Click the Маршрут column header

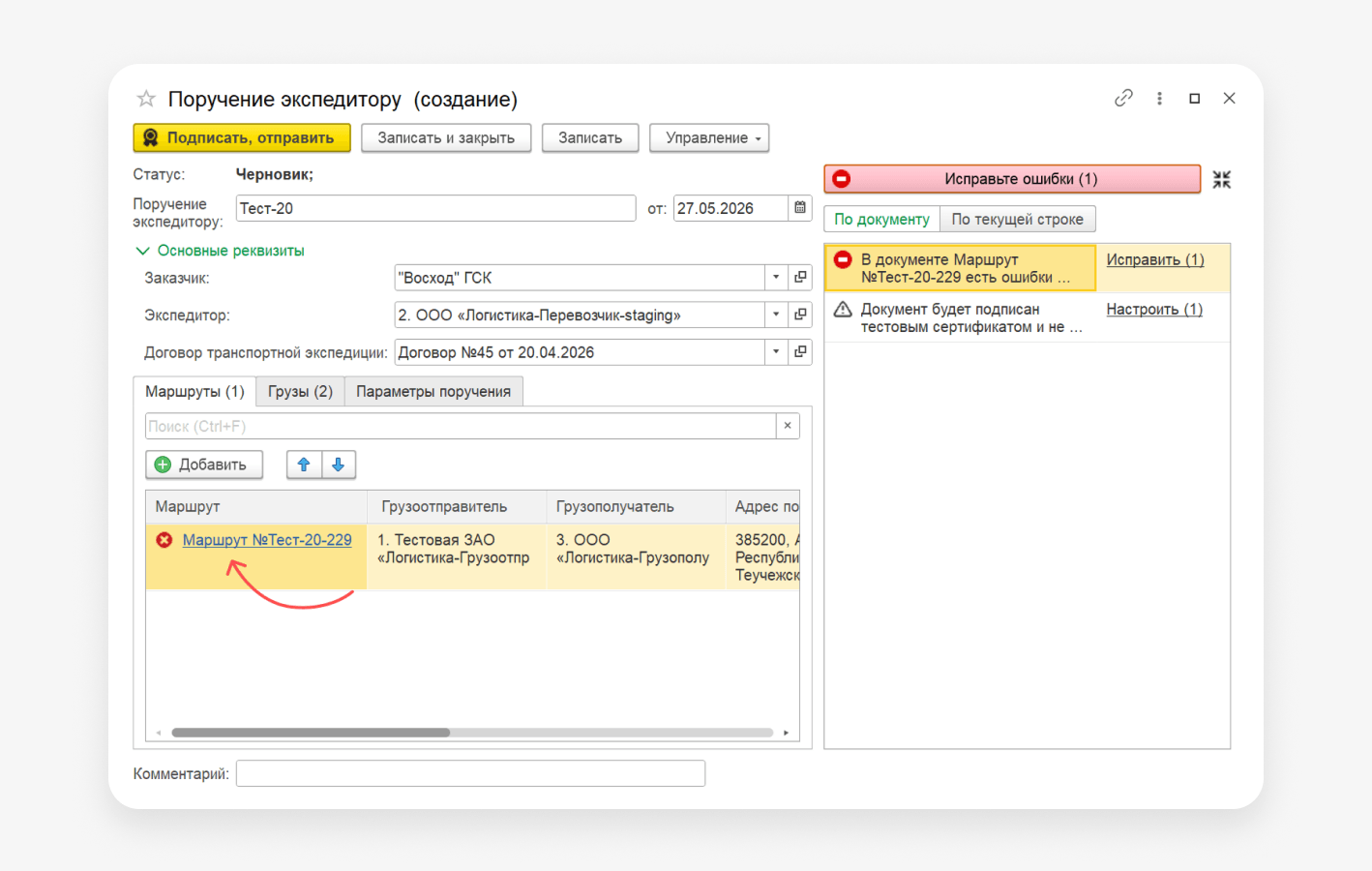click(256, 506)
